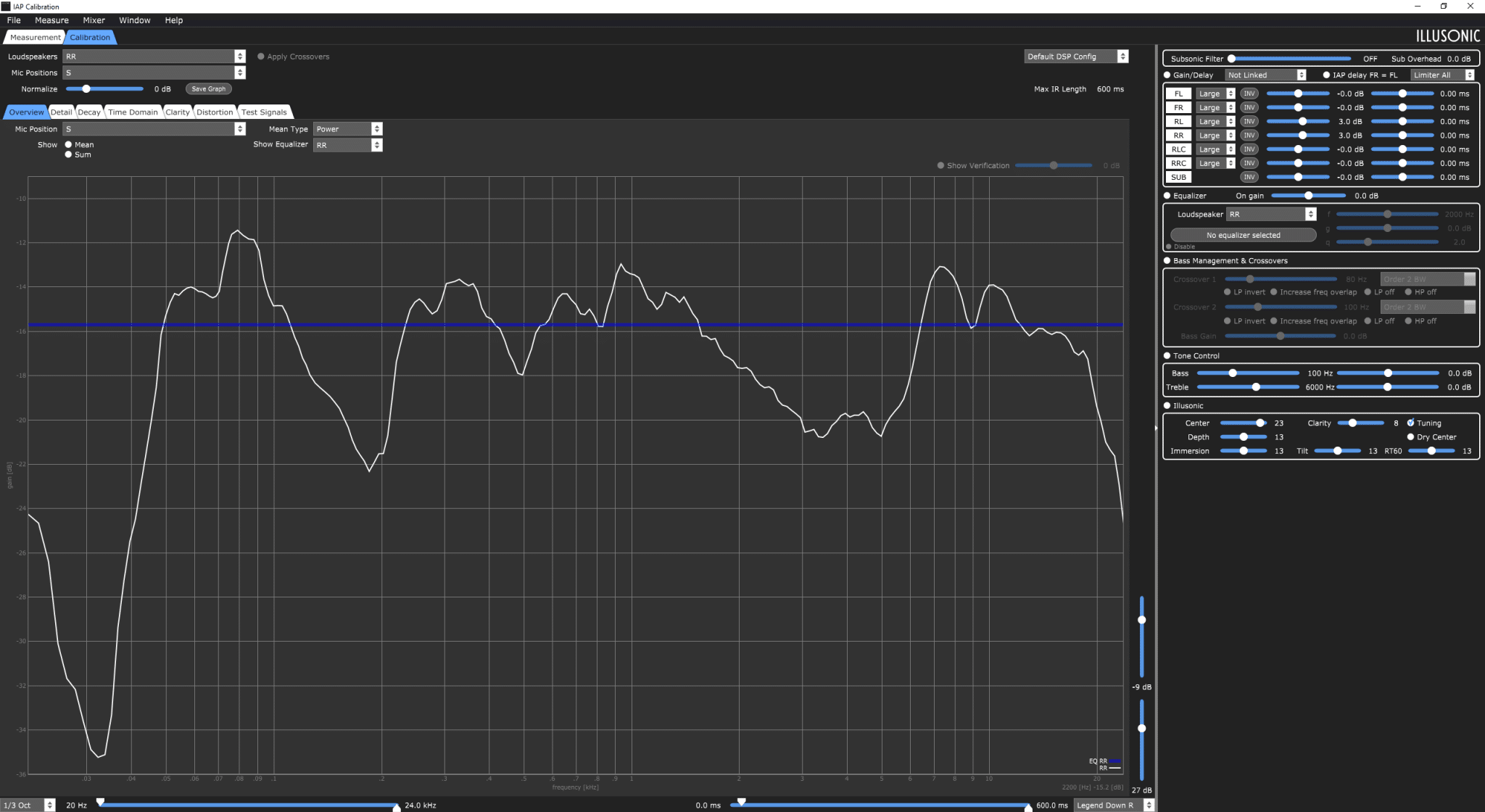Enable the Equalizer section
This screenshot has width=1485, height=812.
pos(1167,196)
